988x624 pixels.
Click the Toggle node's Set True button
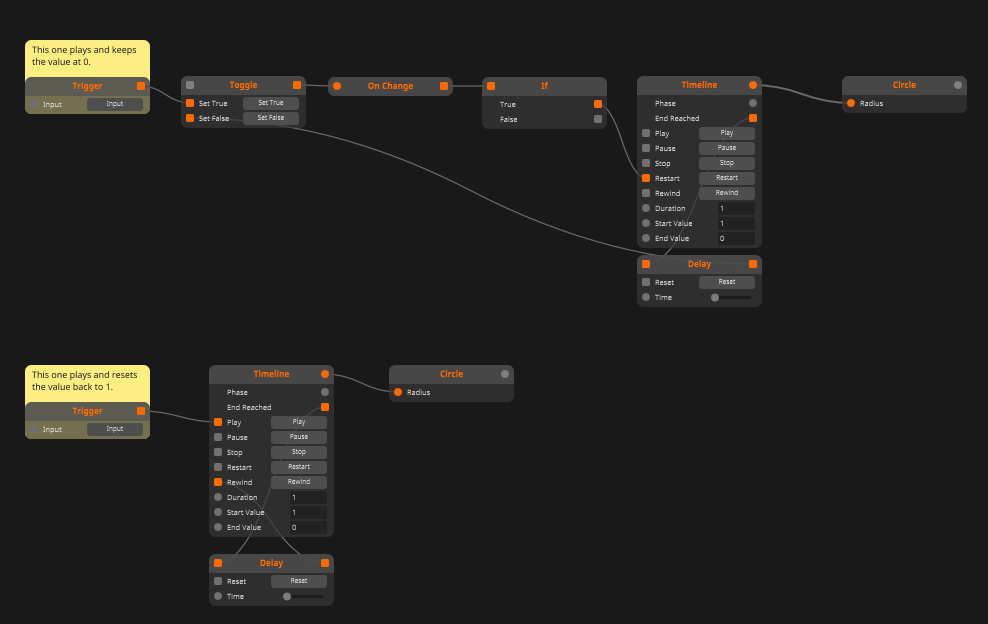pos(270,103)
